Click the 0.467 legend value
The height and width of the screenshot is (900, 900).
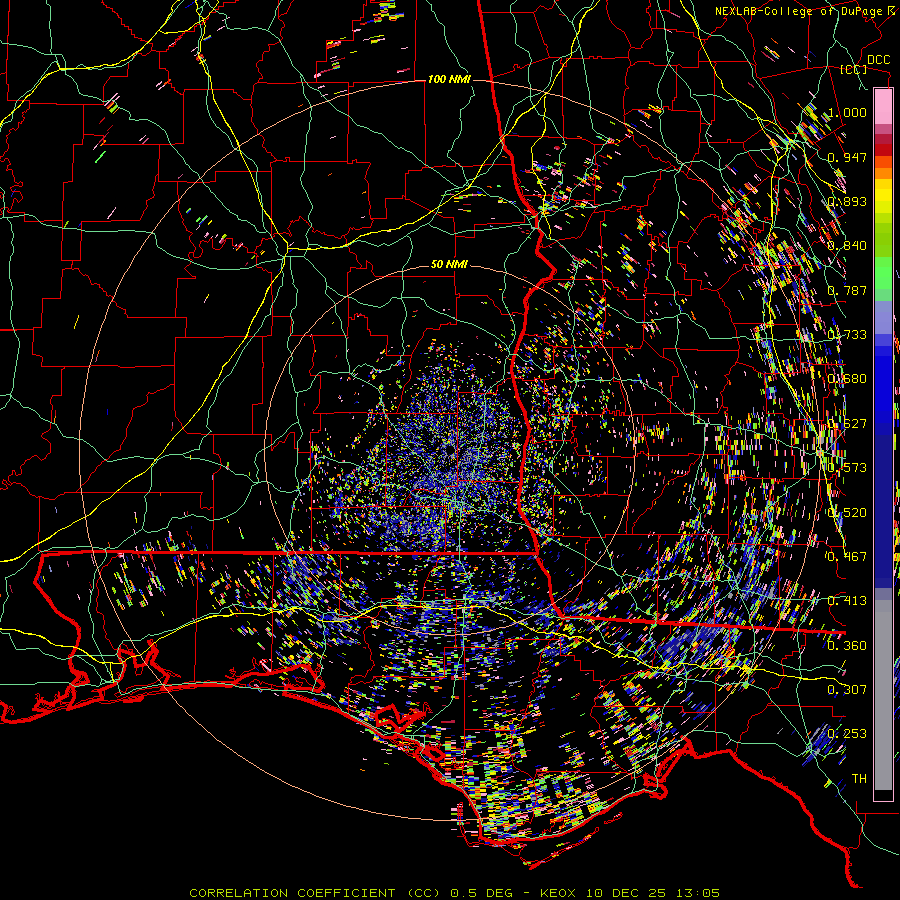pos(847,557)
